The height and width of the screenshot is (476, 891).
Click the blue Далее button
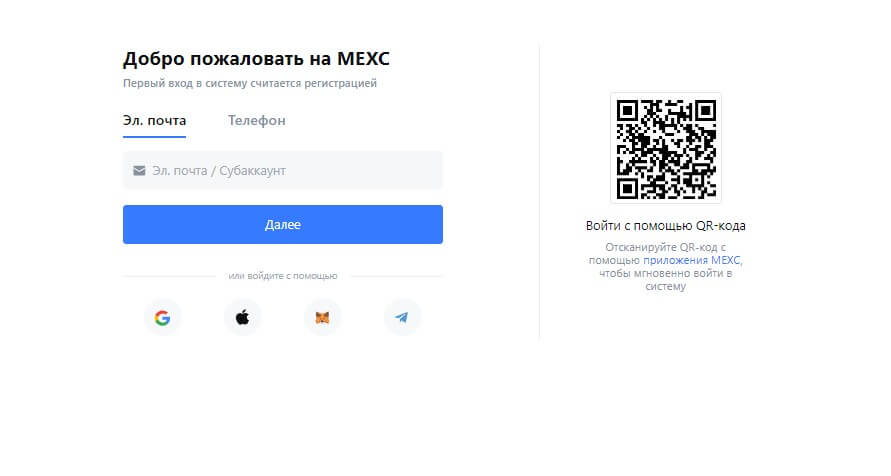coord(283,224)
